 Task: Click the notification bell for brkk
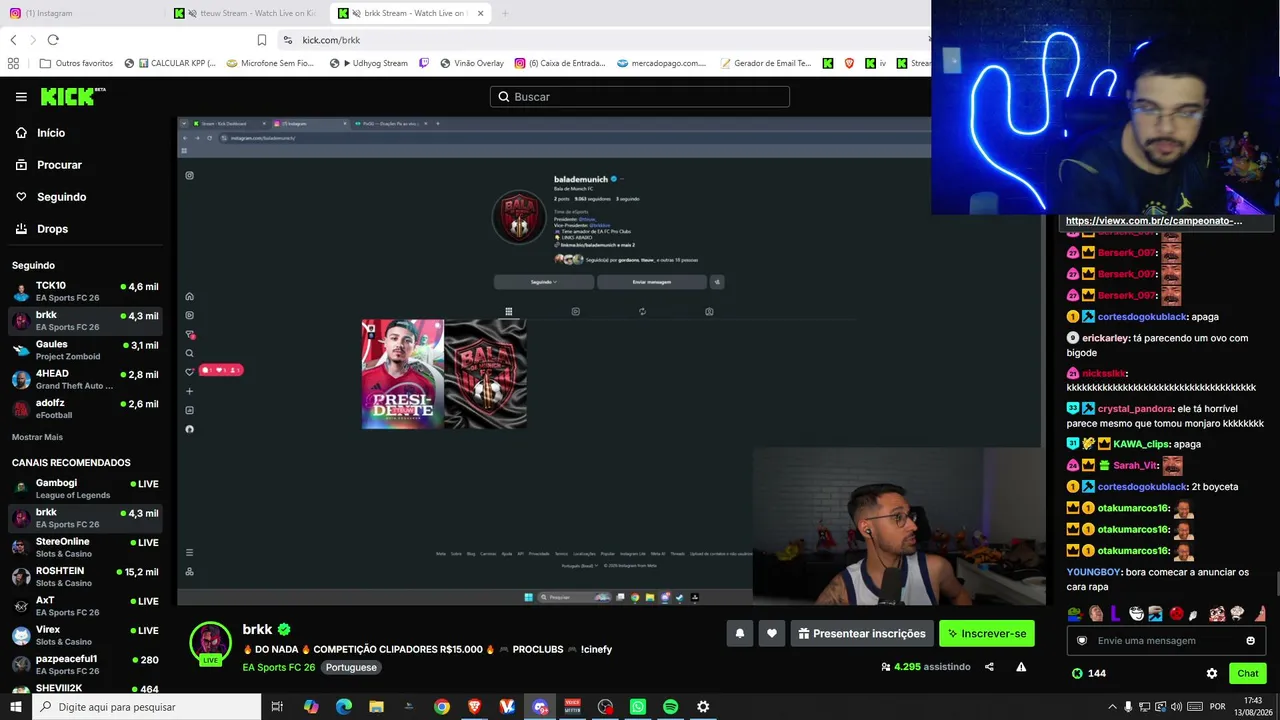740,633
